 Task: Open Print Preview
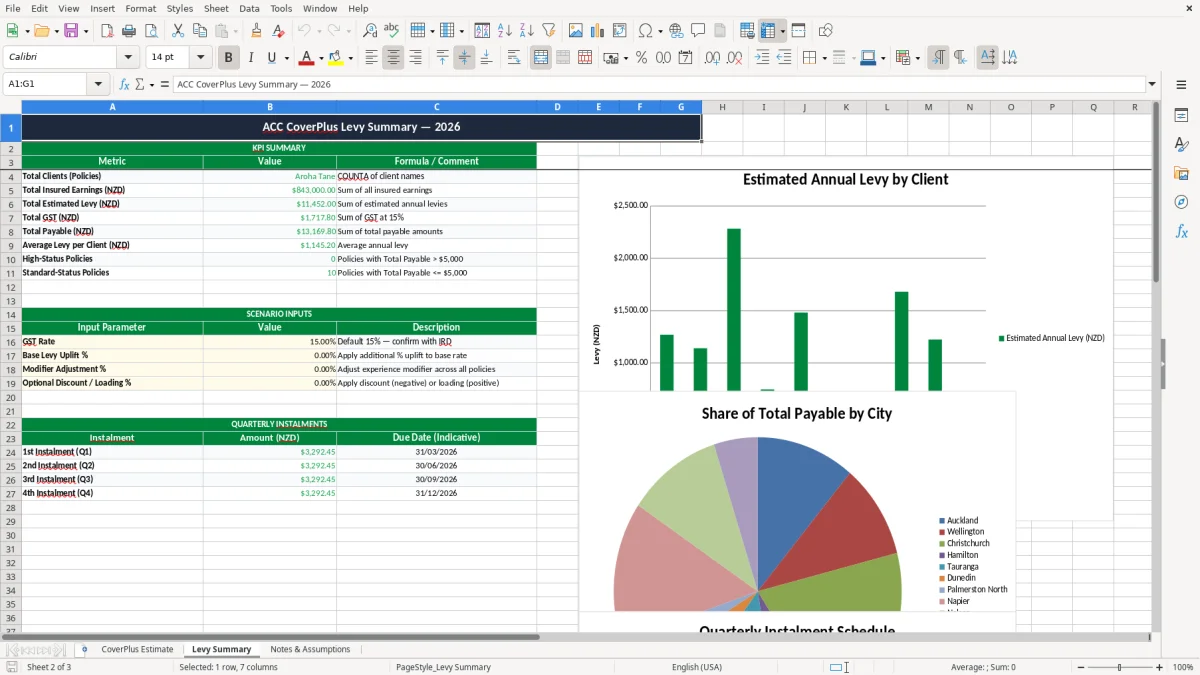coord(150,31)
